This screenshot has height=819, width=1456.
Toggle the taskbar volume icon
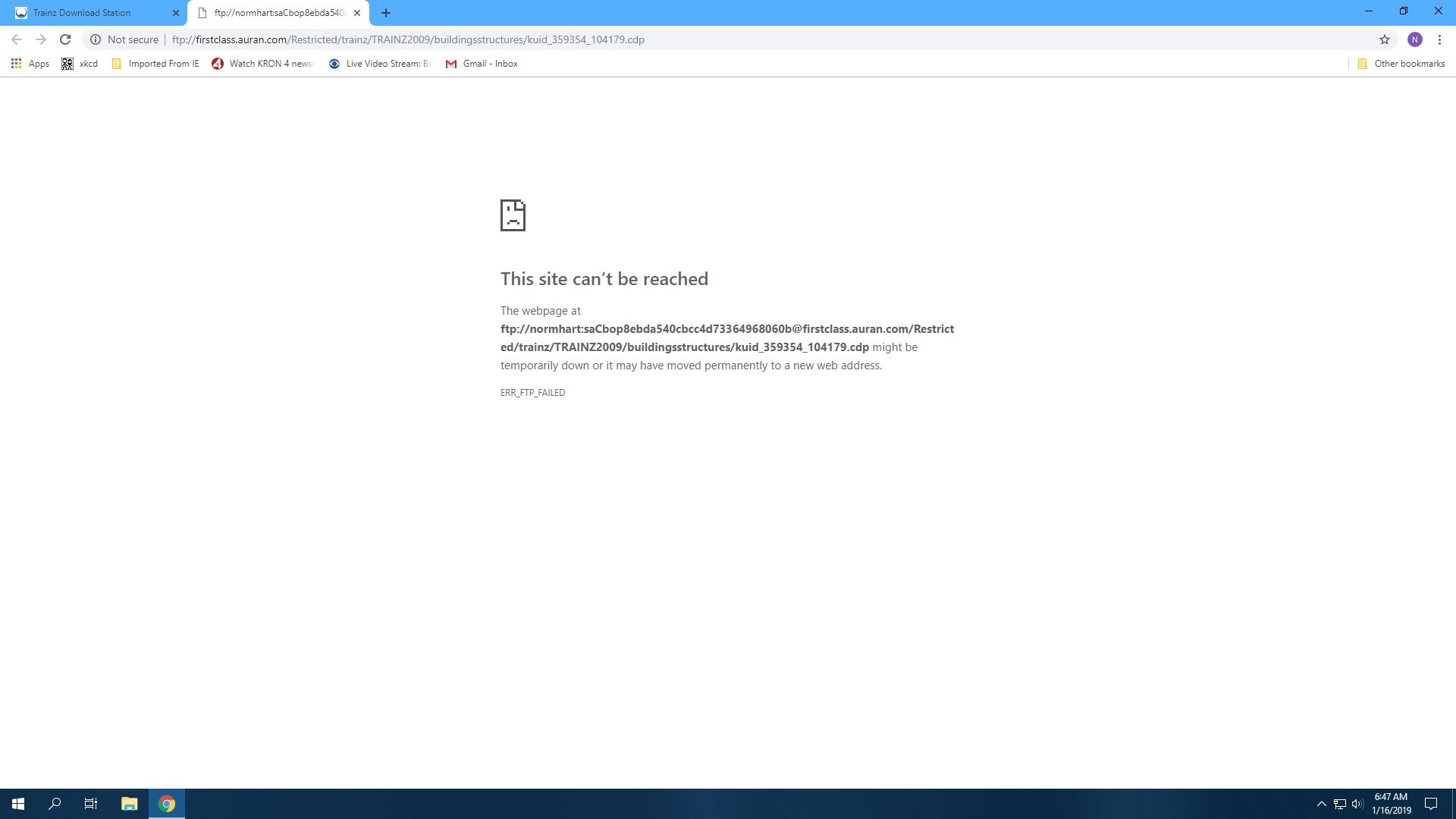[1357, 804]
